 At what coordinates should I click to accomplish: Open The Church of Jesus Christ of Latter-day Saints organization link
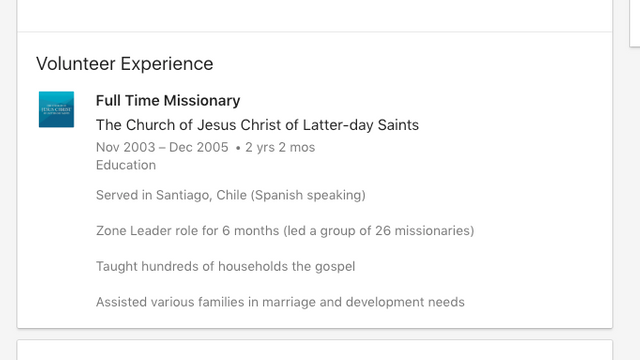point(257,125)
